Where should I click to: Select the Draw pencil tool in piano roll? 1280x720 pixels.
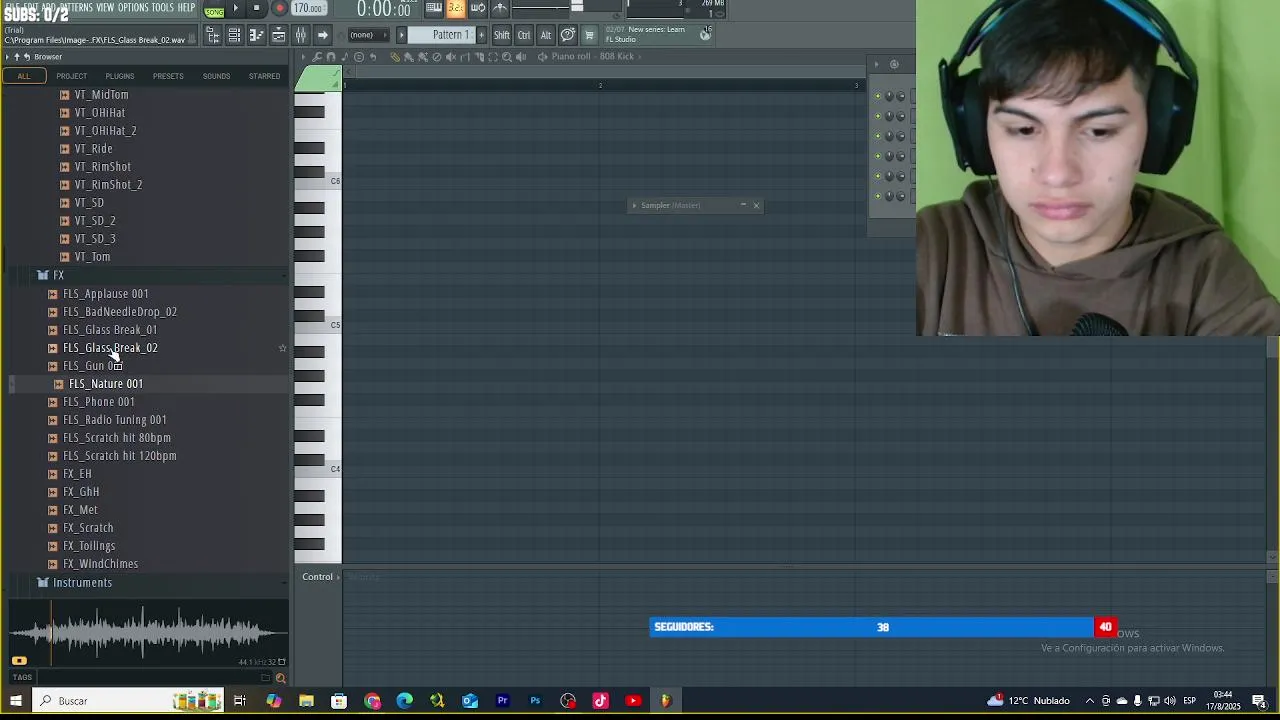(395, 57)
